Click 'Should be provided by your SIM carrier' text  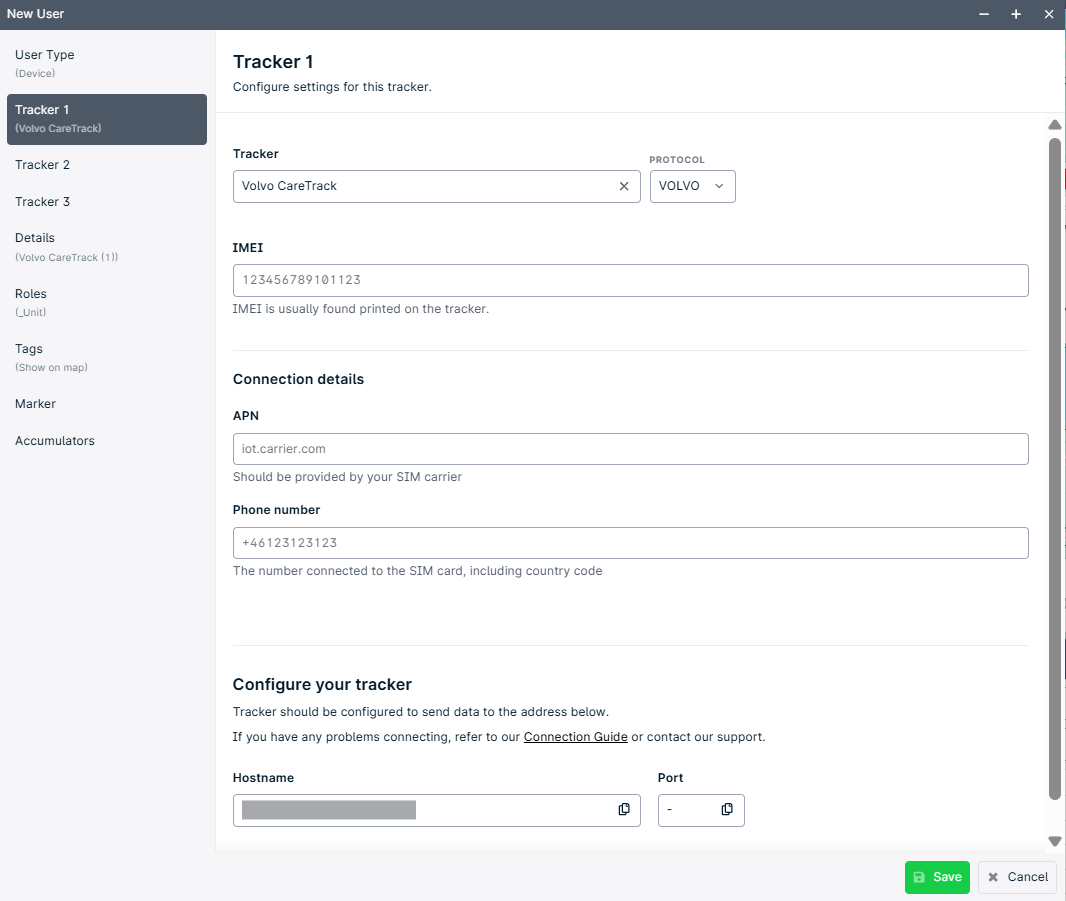point(347,477)
